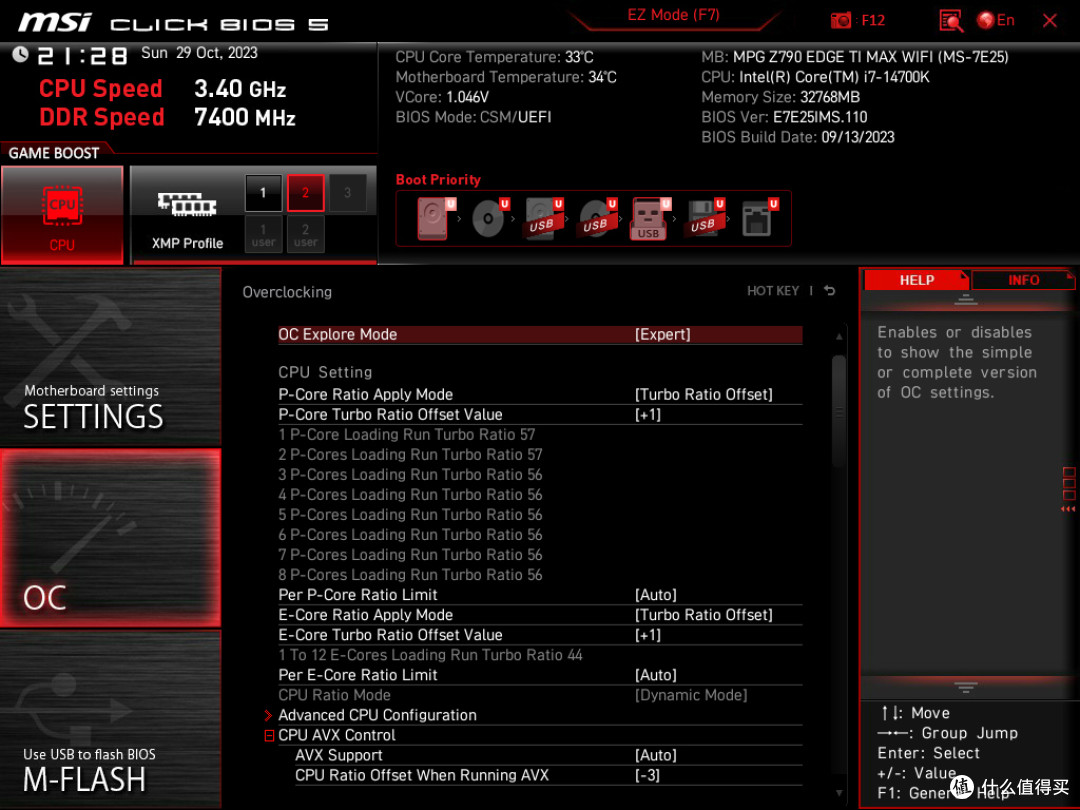Click '8 P-Cores Loading Run Turbo Ratio 56'
The height and width of the screenshot is (810, 1080).
410,575
